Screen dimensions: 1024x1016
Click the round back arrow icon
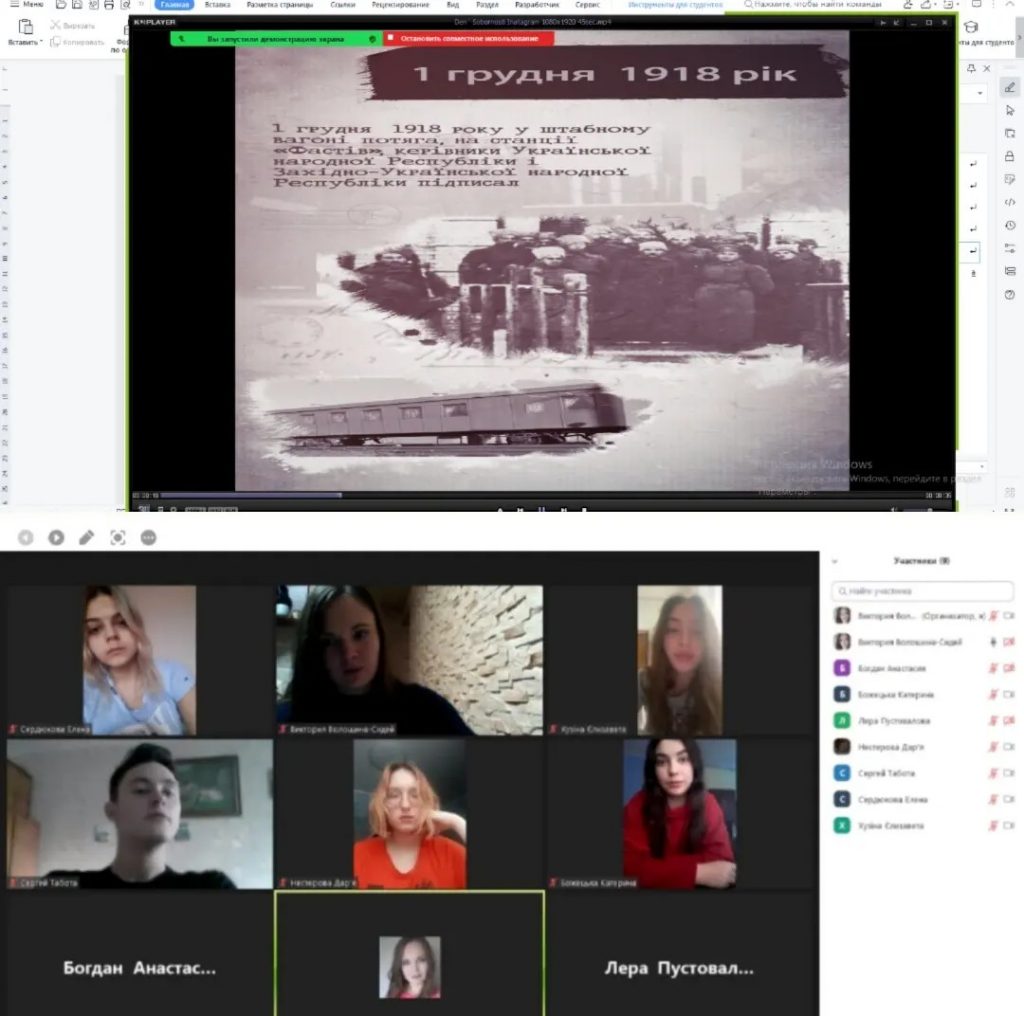[x=25, y=538]
